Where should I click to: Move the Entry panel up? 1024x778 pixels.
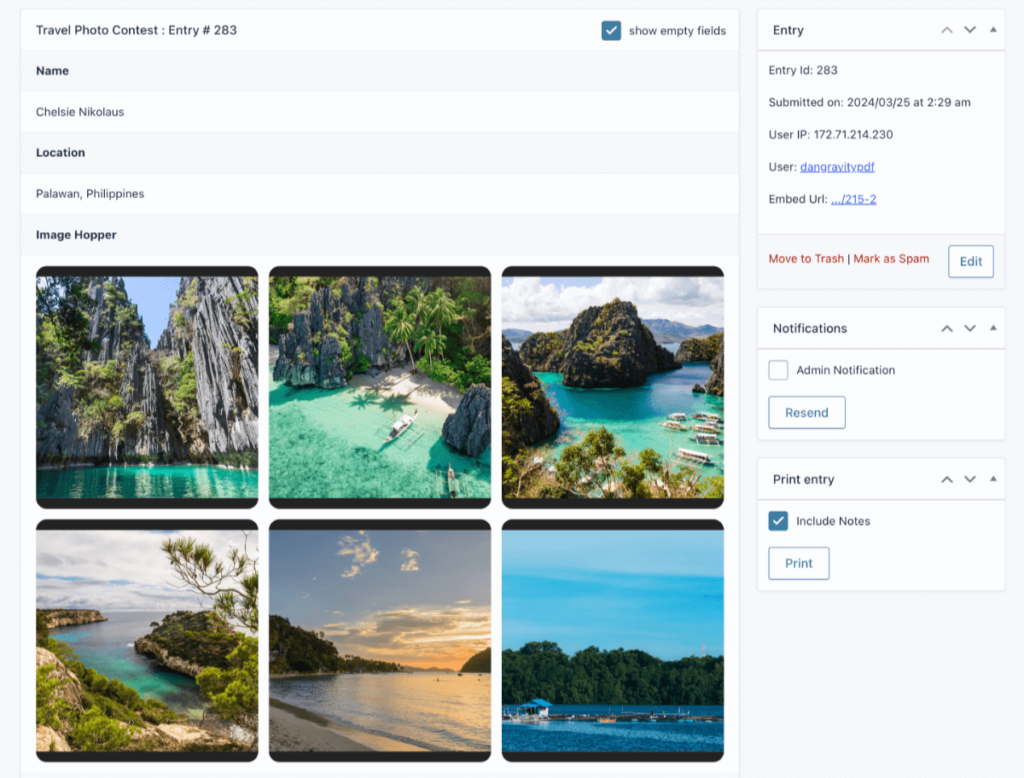947,30
